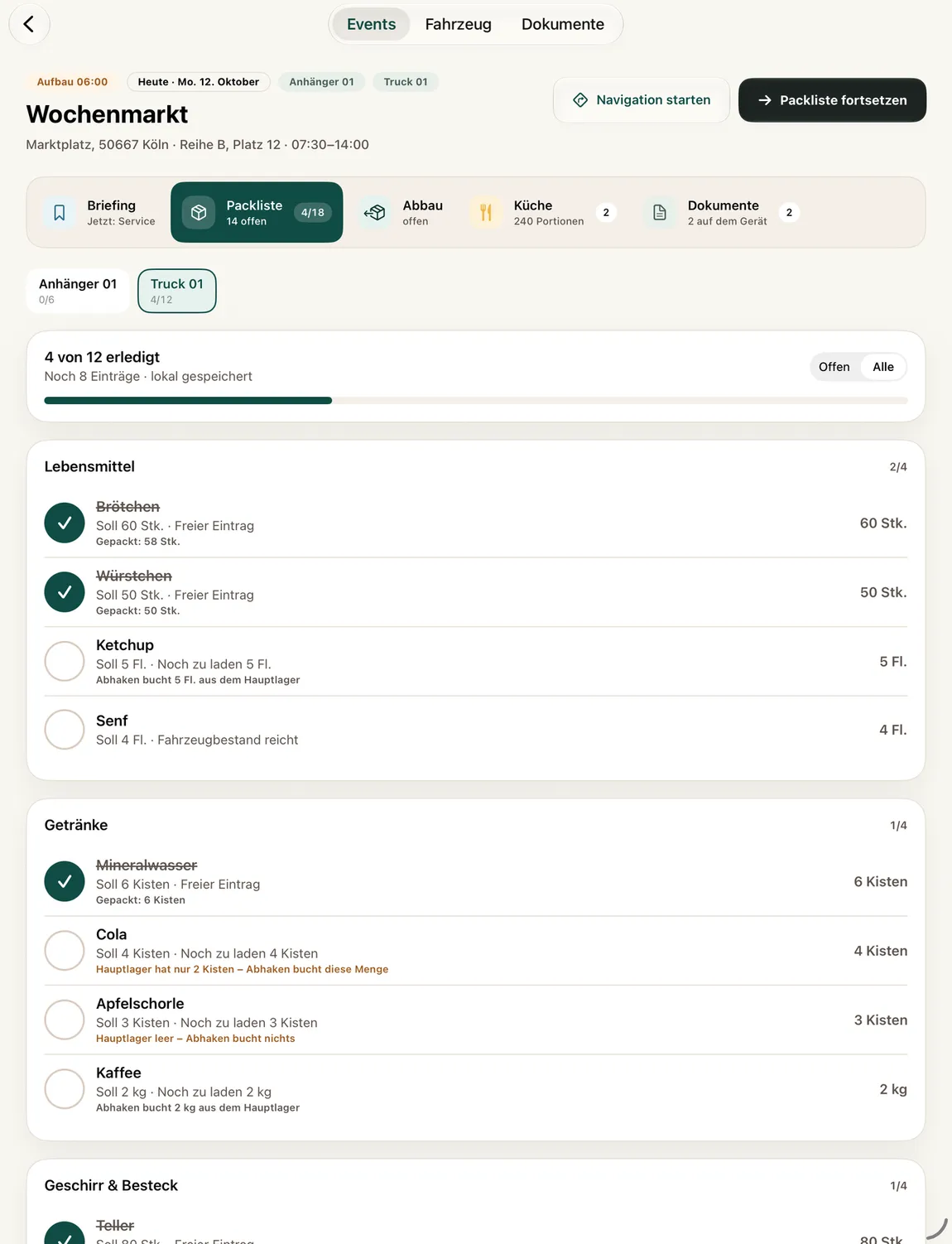Click the 4 Kisten quantity for Cola
This screenshot has width=952, height=1244.
881,951
